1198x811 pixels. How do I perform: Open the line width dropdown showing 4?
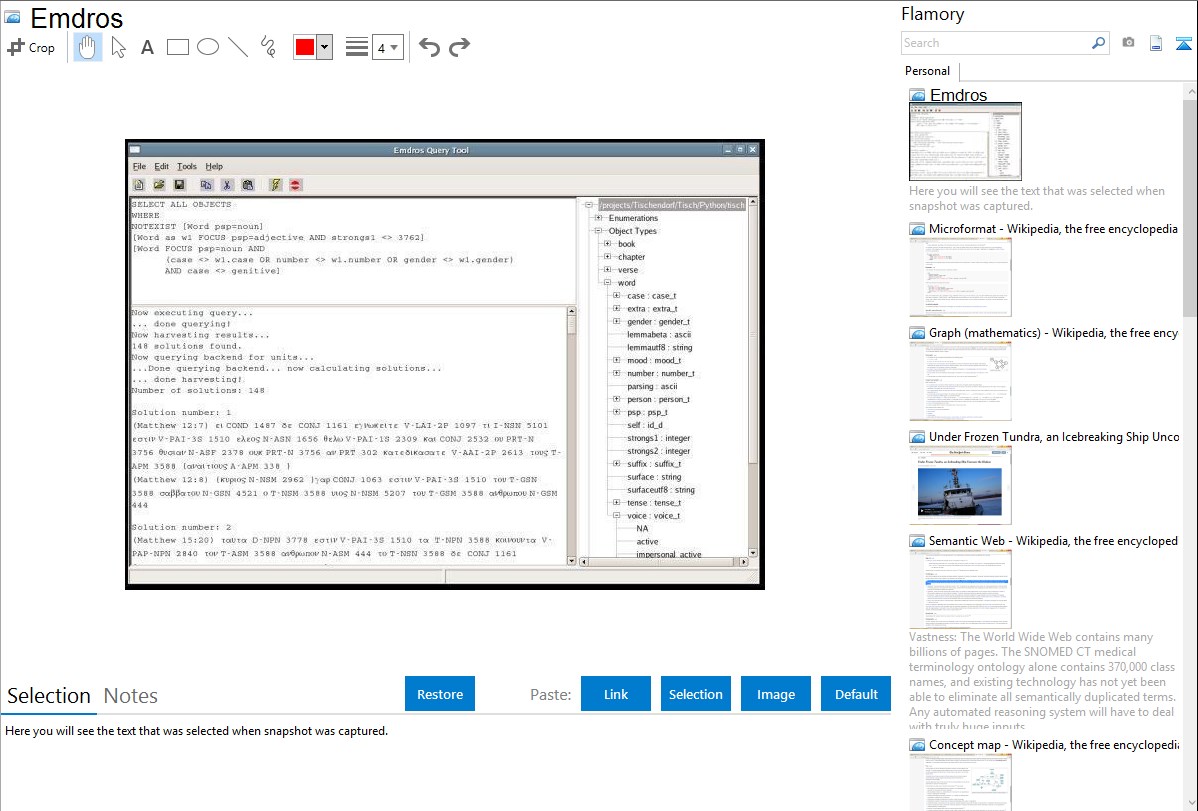(387, 47)
